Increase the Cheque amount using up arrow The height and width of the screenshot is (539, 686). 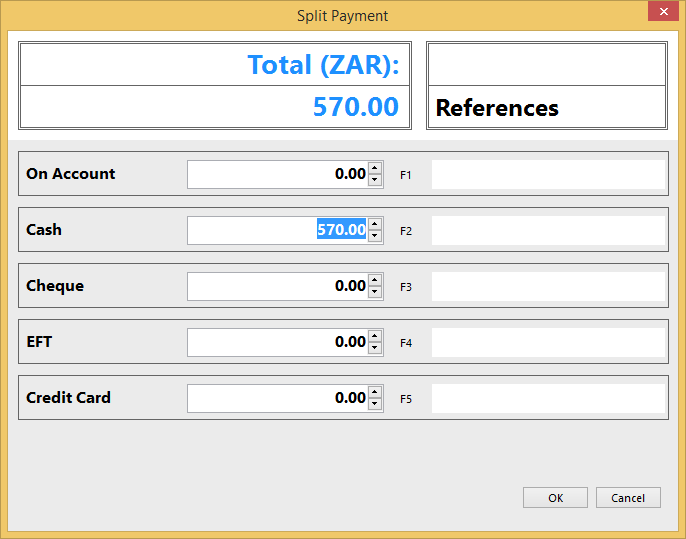pyautogui.click(x=375, y=280)
